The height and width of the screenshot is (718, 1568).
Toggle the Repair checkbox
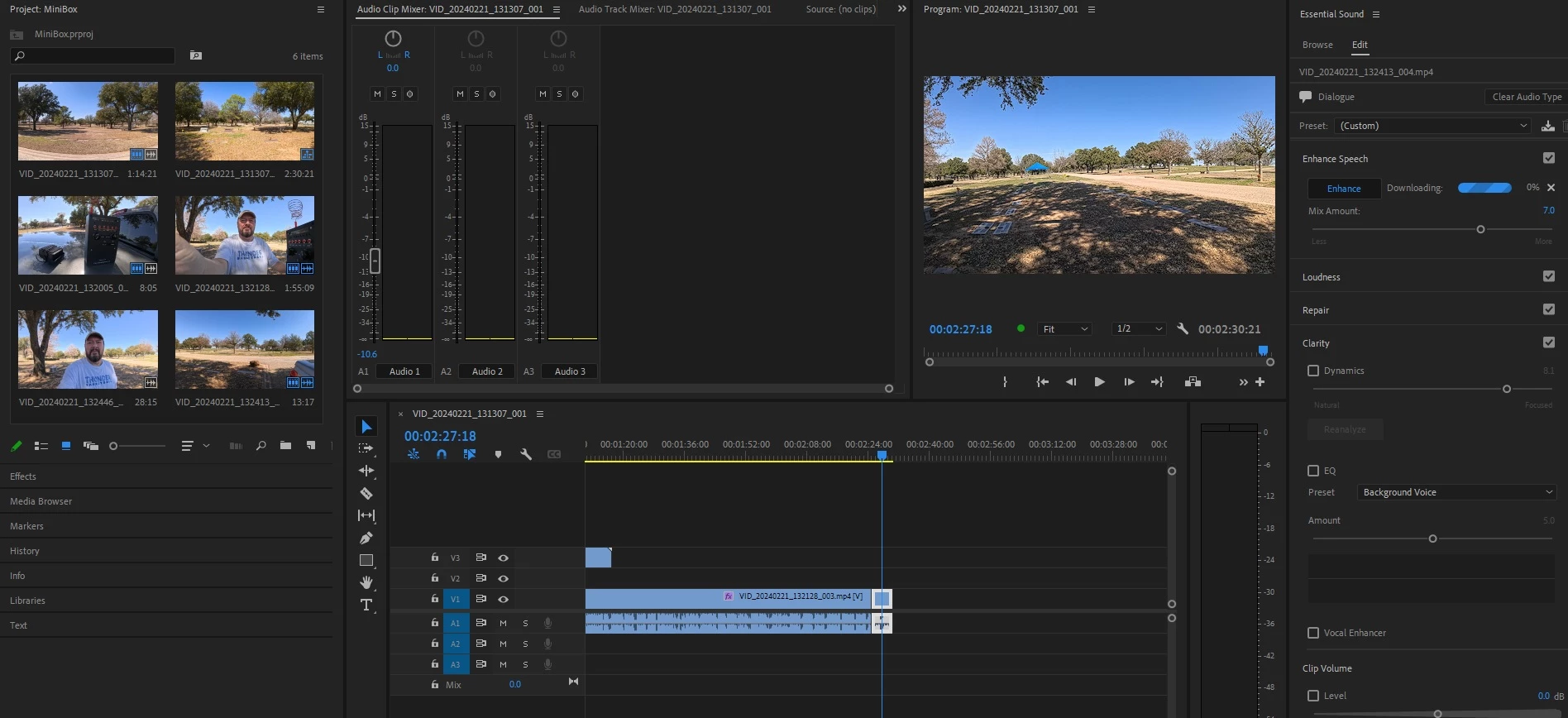1549,309
